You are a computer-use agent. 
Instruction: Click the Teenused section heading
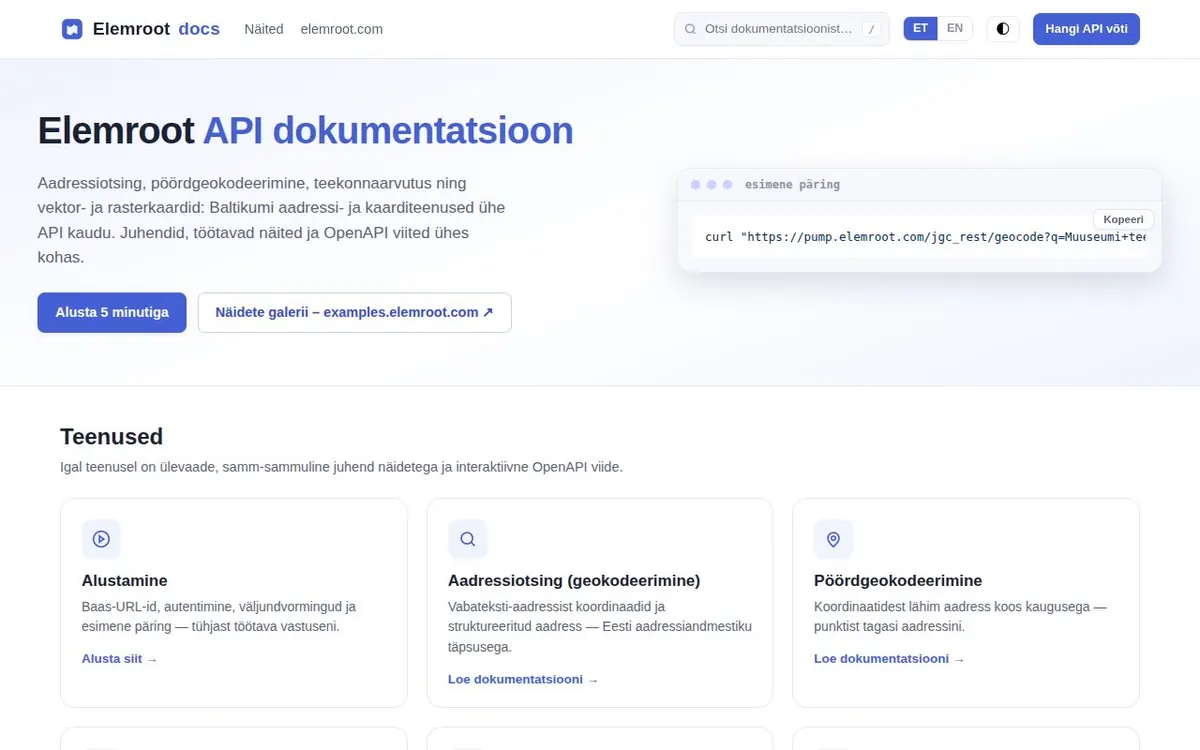(111, 436)
